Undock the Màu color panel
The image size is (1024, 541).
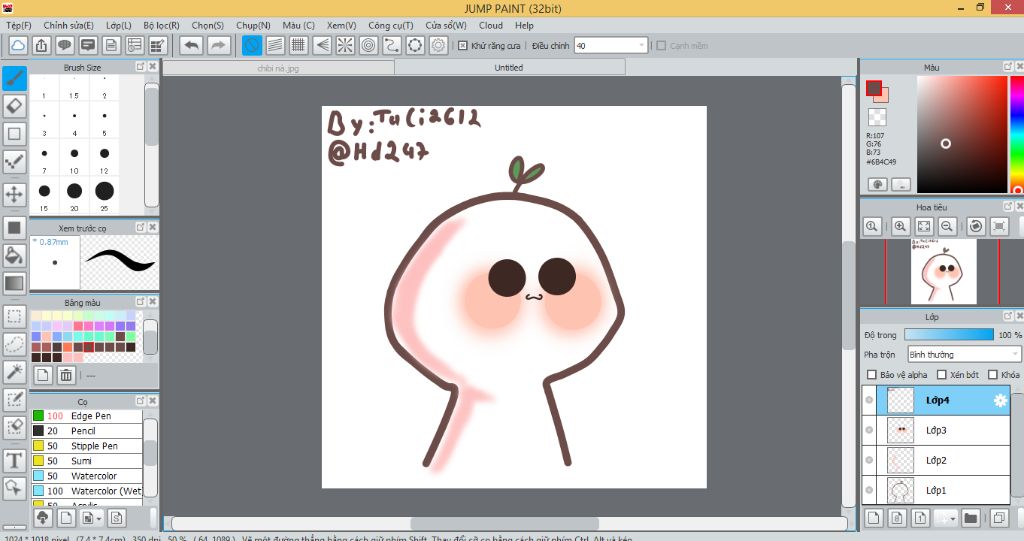pos(1008,67)
